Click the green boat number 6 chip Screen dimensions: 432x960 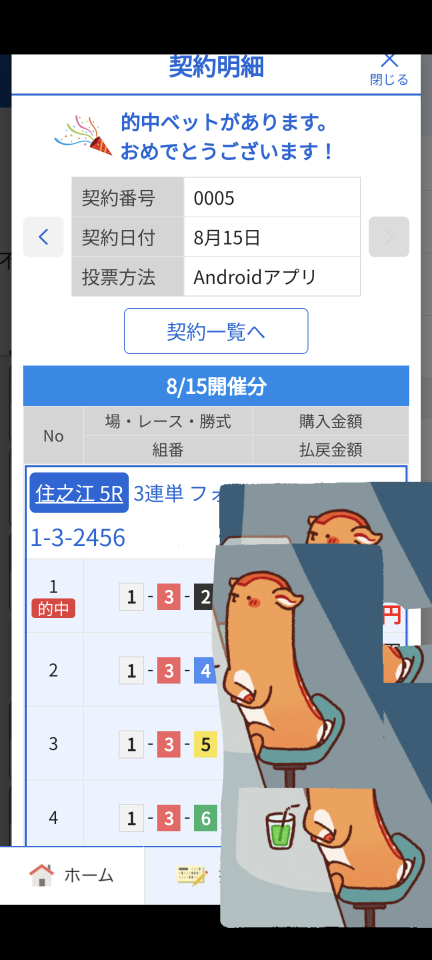click(206, 819)
